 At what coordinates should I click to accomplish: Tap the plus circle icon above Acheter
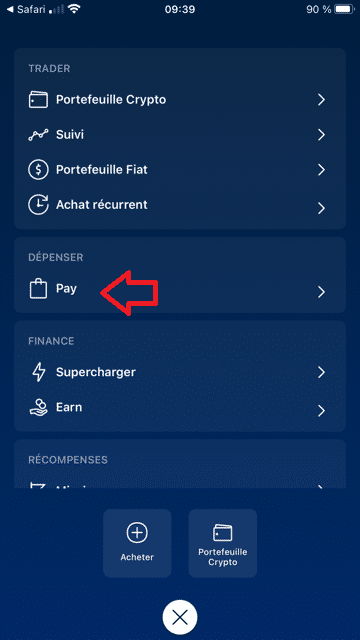pos(137,533)
